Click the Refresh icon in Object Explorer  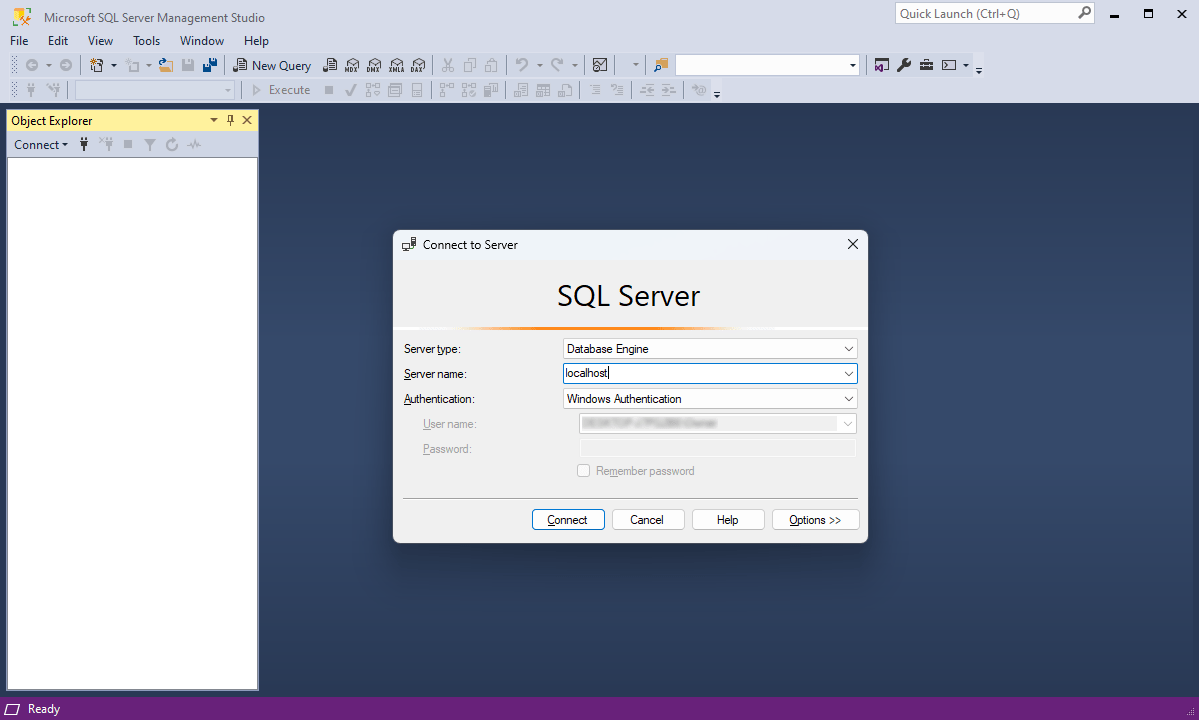[x=172, y=144]
